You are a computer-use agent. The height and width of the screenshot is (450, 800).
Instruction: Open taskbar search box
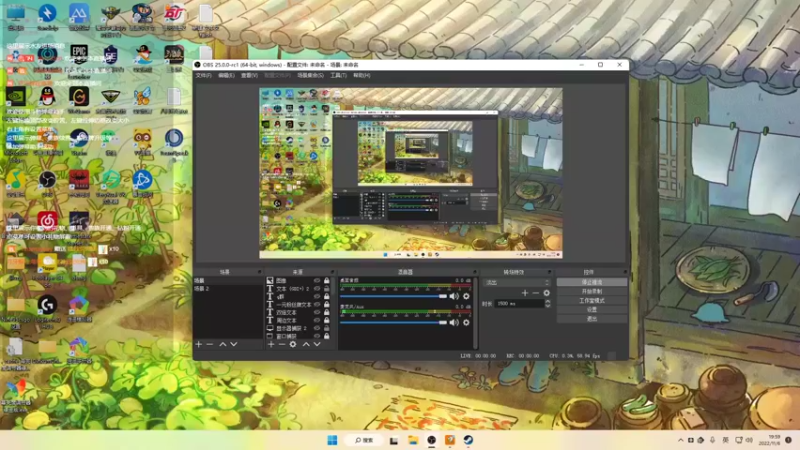[364, 440]
